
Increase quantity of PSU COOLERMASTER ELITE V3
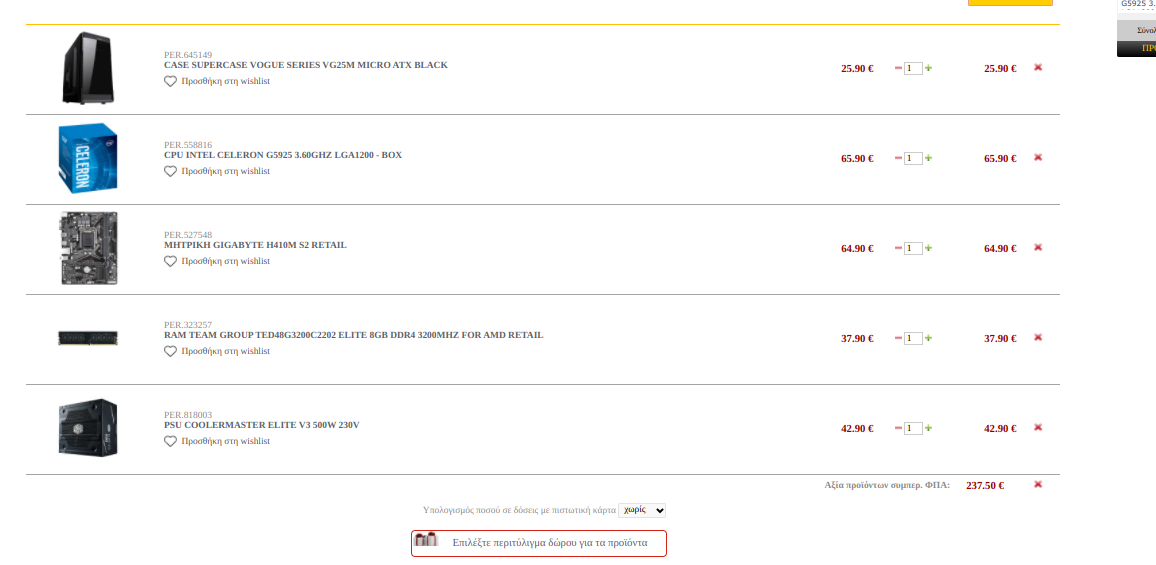tap(928, 428)
